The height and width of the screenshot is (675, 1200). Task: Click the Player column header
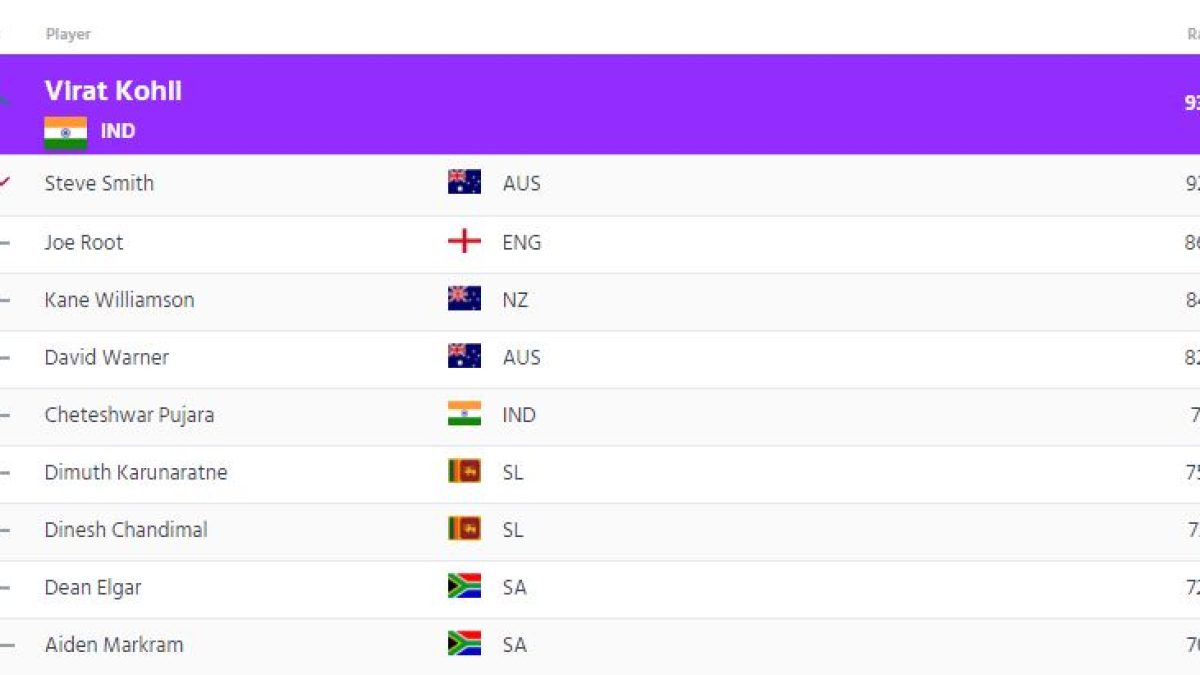point(68,34)
